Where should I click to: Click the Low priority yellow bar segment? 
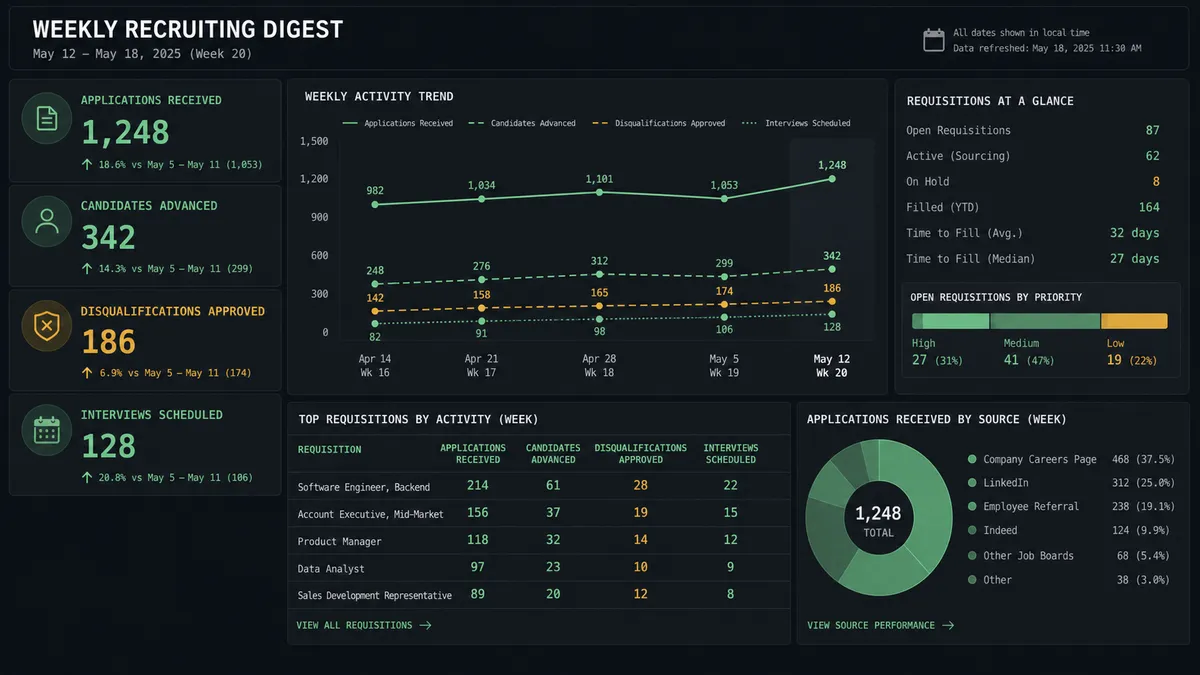[1134, 321]
